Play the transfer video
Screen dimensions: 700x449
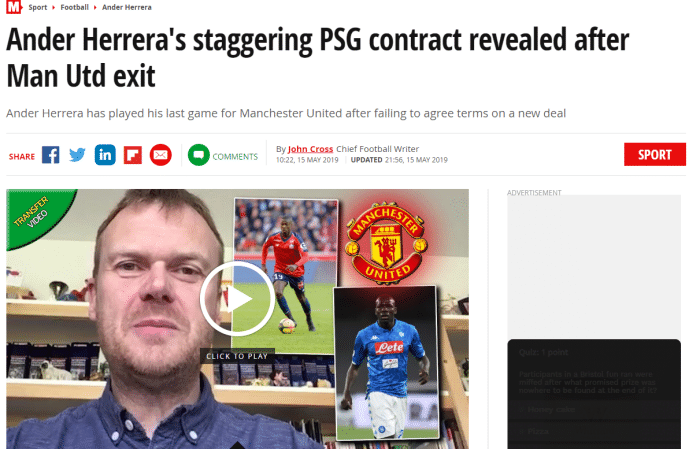(237, 299)
